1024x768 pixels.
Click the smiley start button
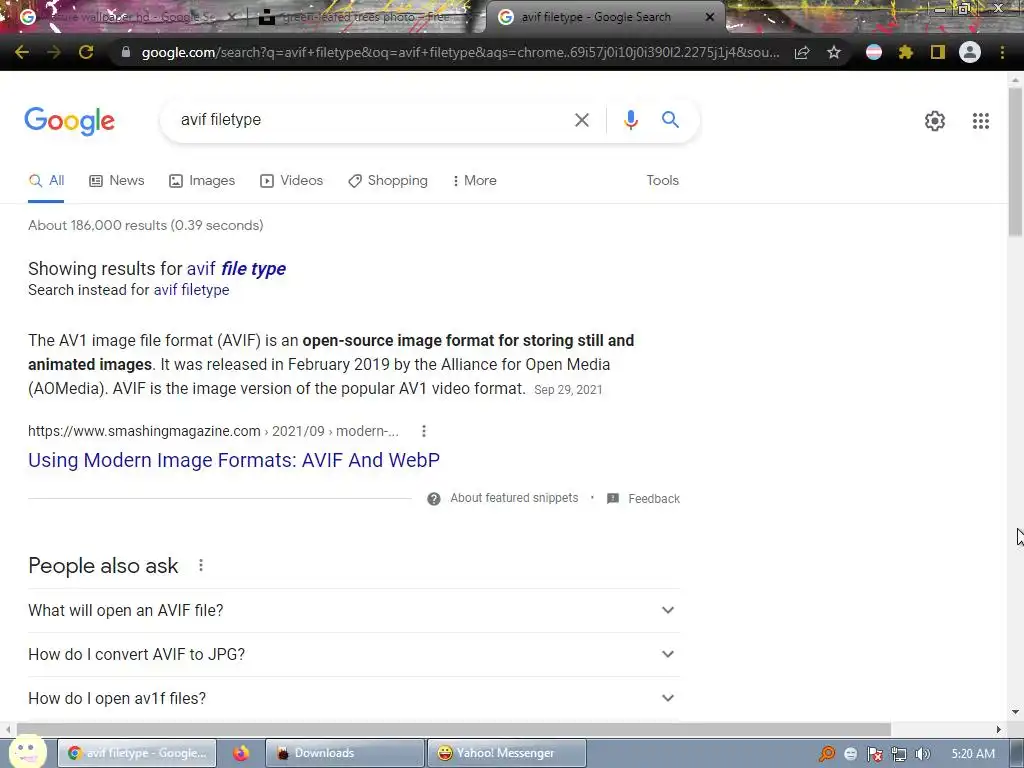click(27, 752)
